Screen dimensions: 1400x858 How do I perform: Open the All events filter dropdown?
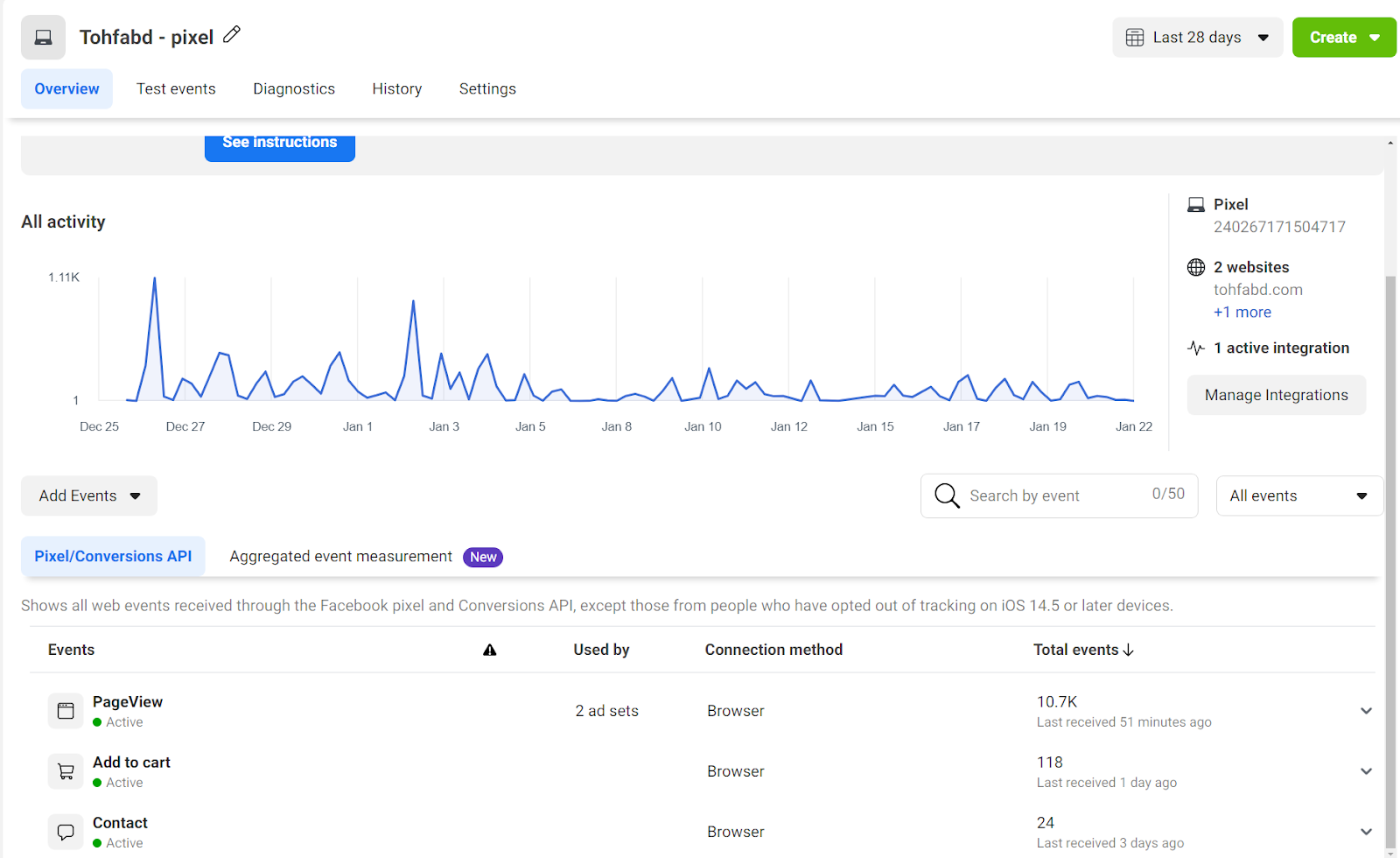(x=1299, y=496)
